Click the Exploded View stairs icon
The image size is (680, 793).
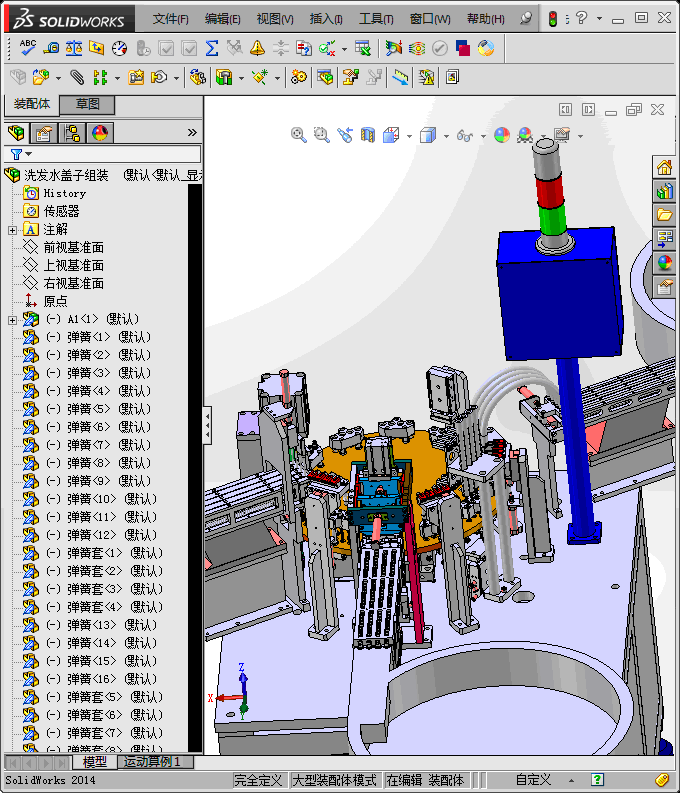click(350, 77)
